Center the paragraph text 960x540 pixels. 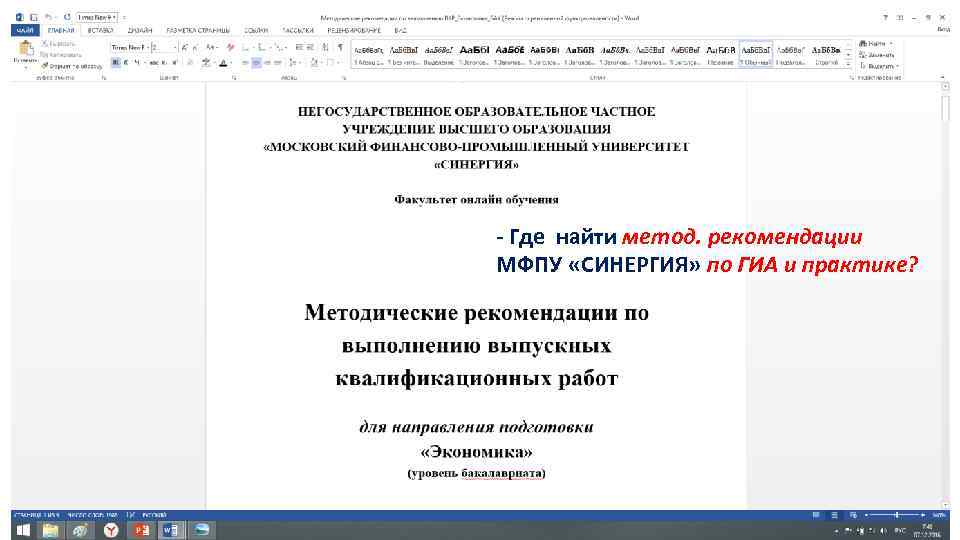coord(256,62)
